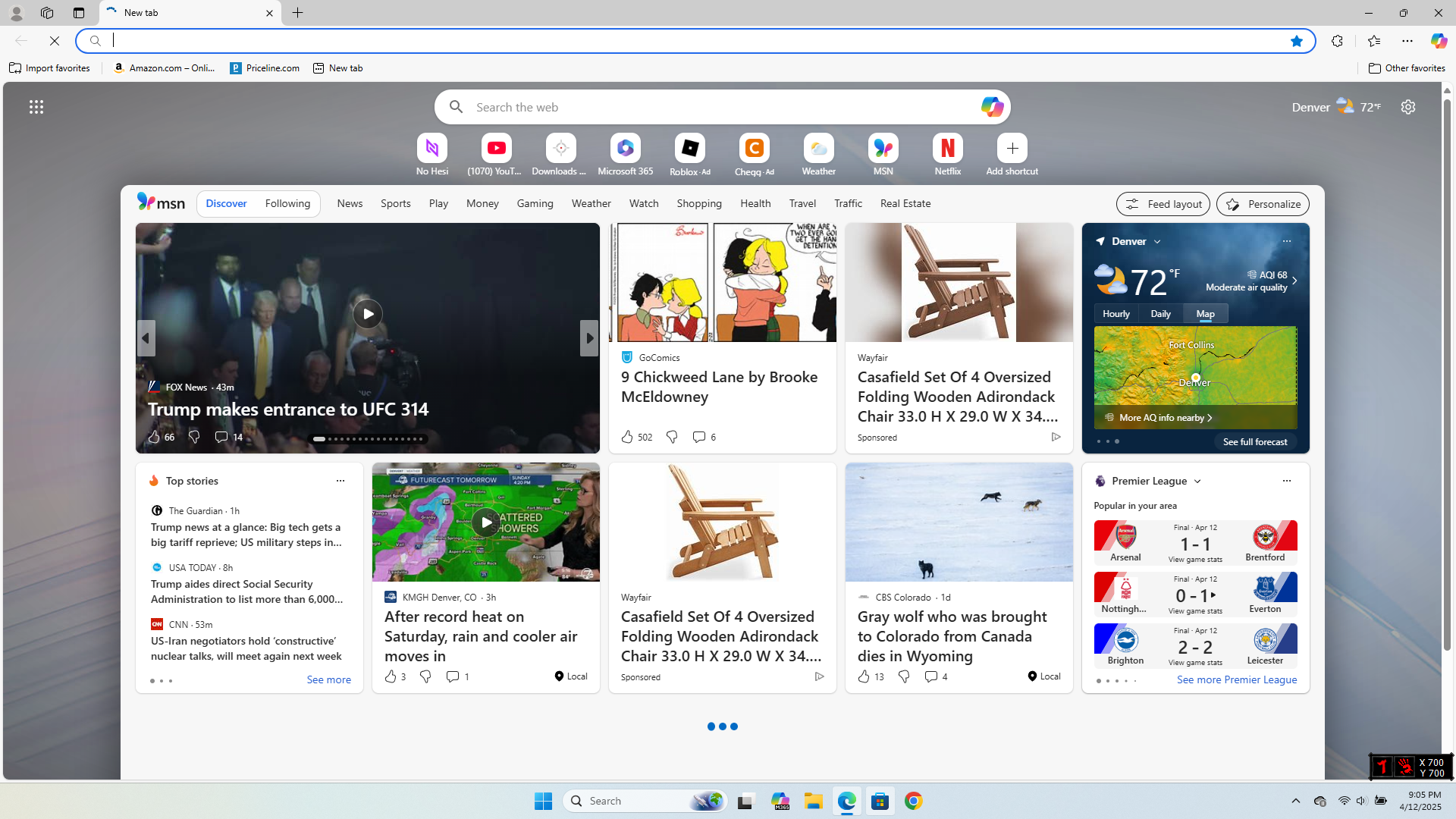Viewport: 1456px width, 819px height.
Task: Switch weather card to Daily tab
Action: point(1160,314)
